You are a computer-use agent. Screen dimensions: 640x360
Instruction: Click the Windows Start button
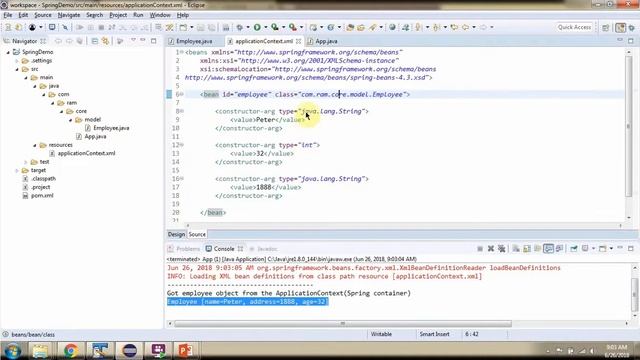(x=12, y=351)
